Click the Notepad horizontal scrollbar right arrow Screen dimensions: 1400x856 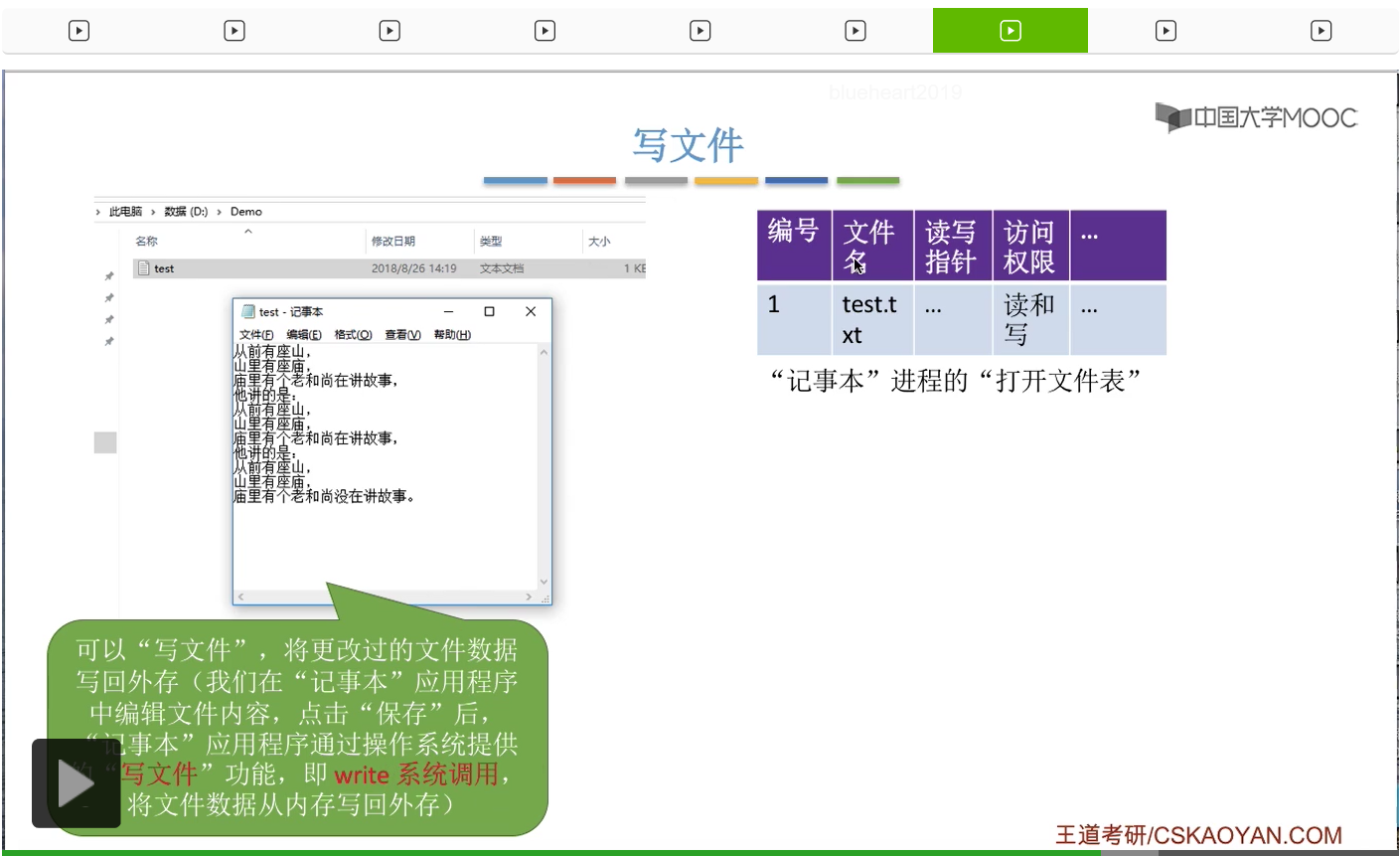(x=529, y=598)
